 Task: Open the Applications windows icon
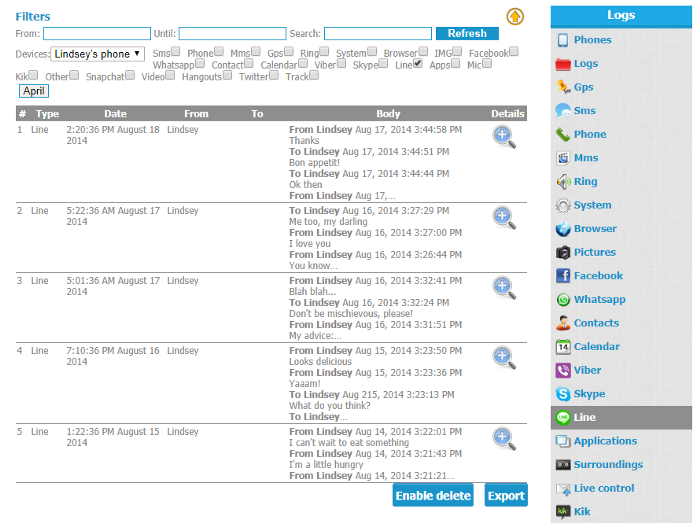pos(563,441)
